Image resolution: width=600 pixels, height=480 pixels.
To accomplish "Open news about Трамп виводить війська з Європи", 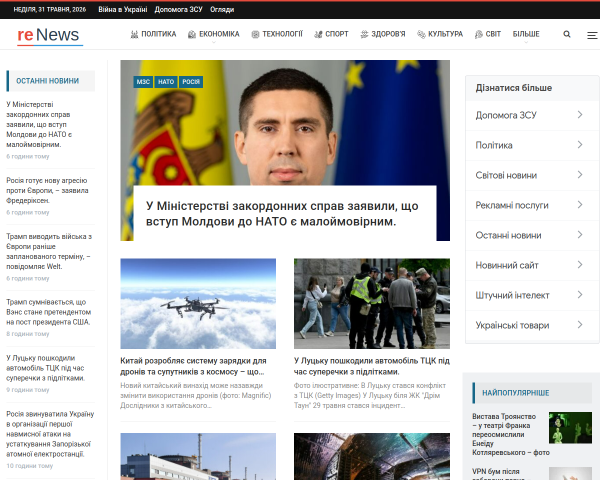I will pyautogui.click(x=49, y=251).
